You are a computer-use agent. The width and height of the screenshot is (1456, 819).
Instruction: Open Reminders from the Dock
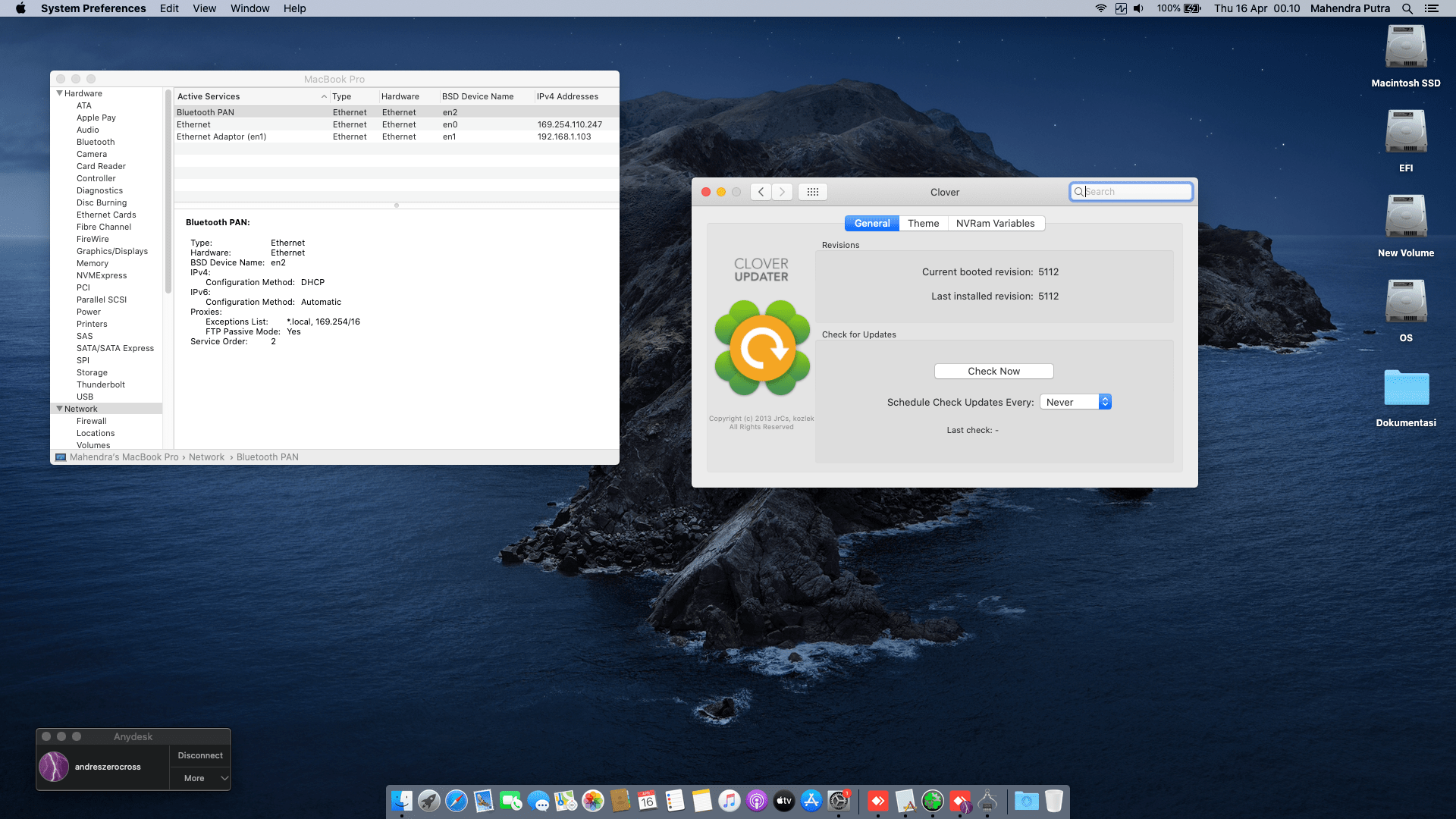(675, 801)
